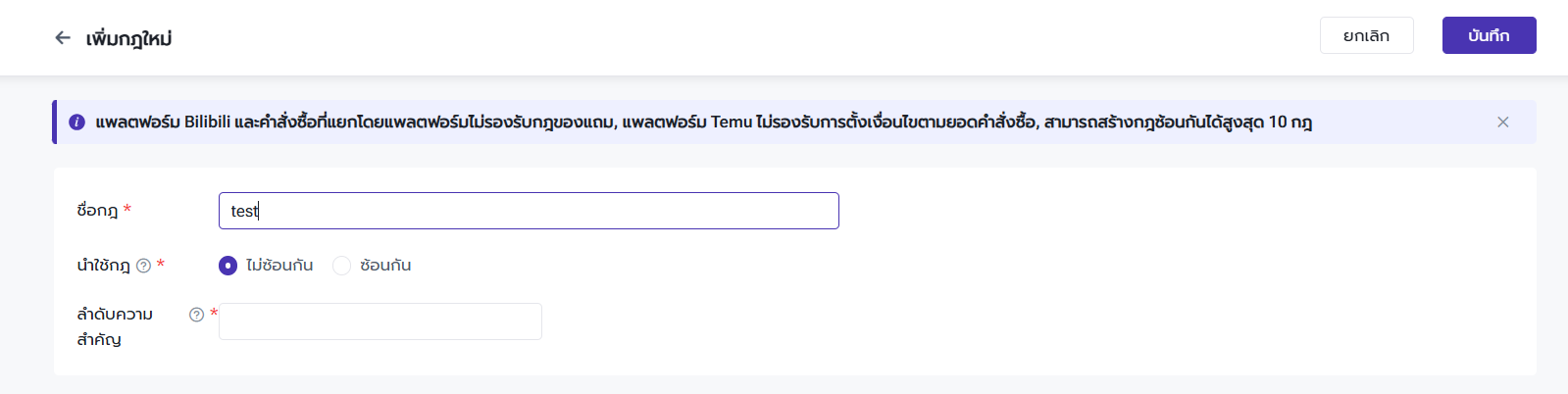This screenshot has height=394, width=1568.
Task: Click the word Bilibili in the notice
Action: [x=207, y=123]
